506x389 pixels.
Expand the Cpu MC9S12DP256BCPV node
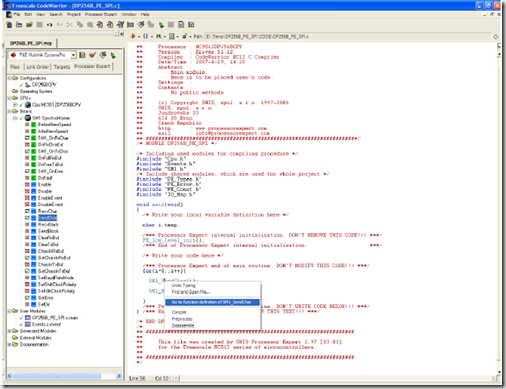coord(15,105)
